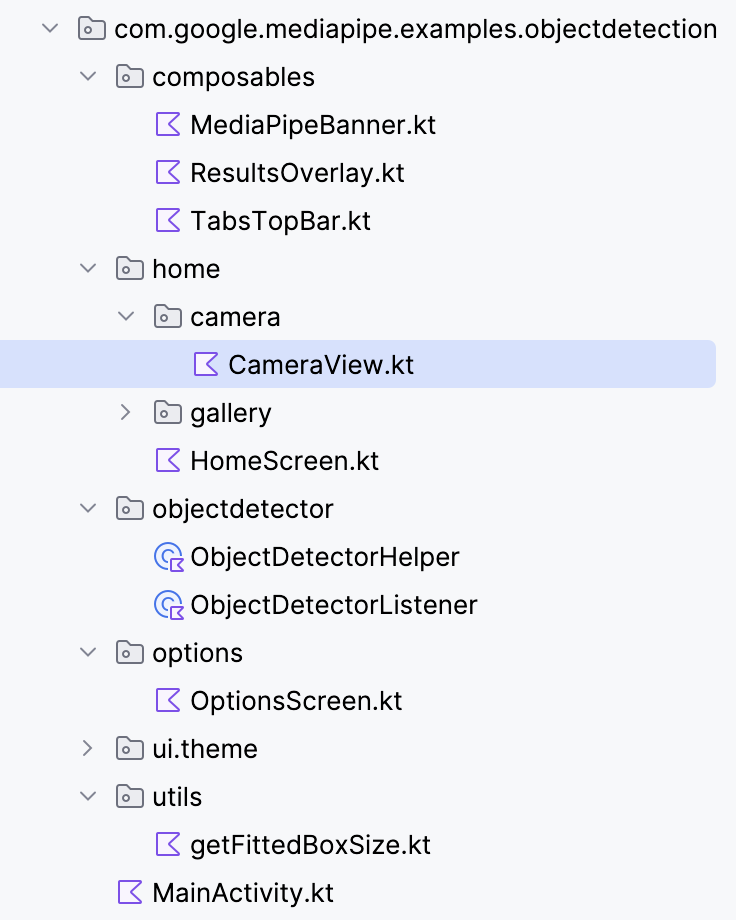Click the Kotlin icon of getFittedBoxSize.kt
The width and height of the screenshot is (736, 920).
pos(168,844)
